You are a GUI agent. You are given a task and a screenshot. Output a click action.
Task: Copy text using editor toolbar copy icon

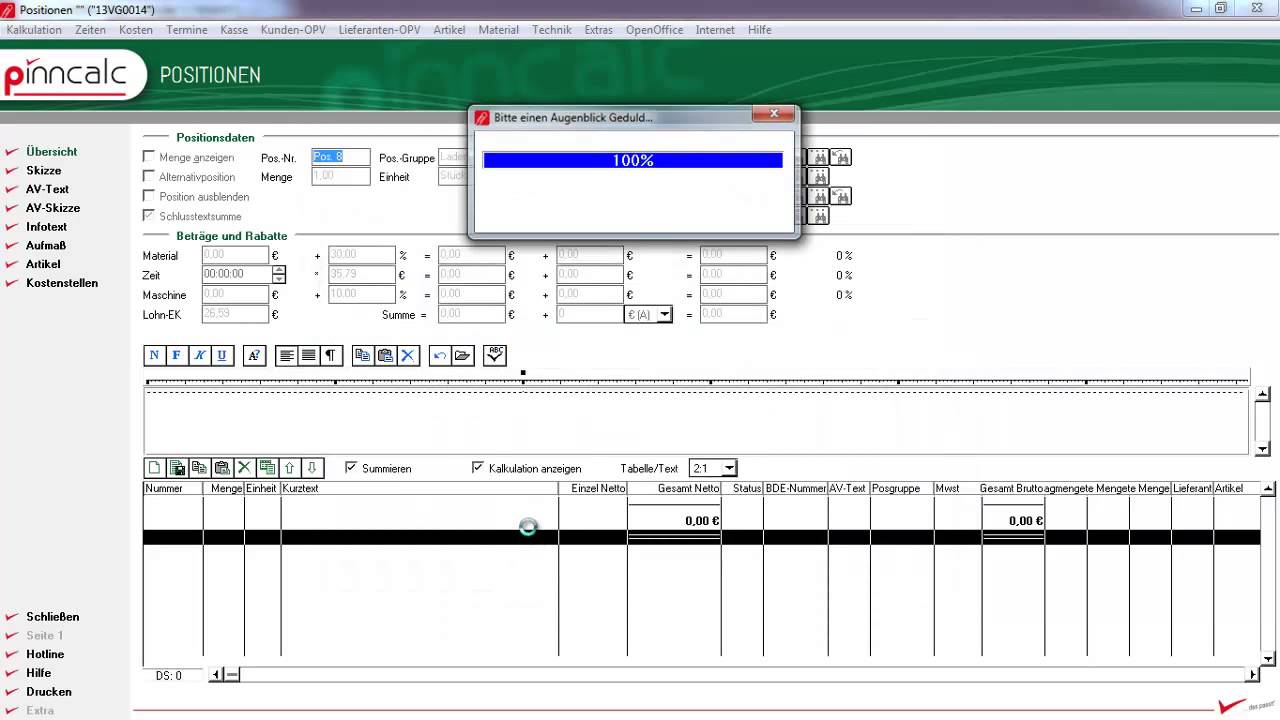pos(362,355)
